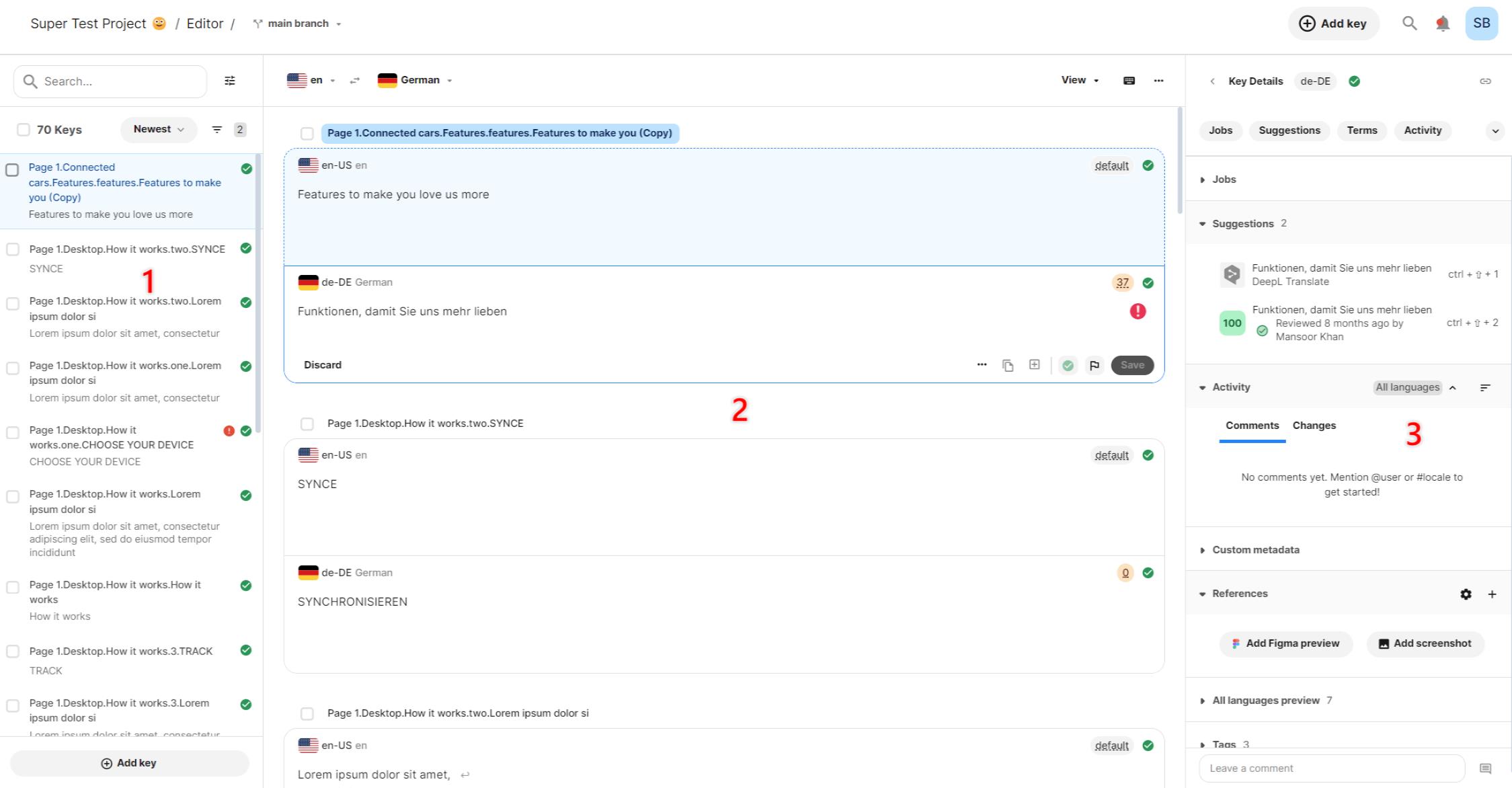Image resolution: width=1512 pixels, height=788 pixels.
Task: Click the Leave a comment input field
Action: 1331,768
